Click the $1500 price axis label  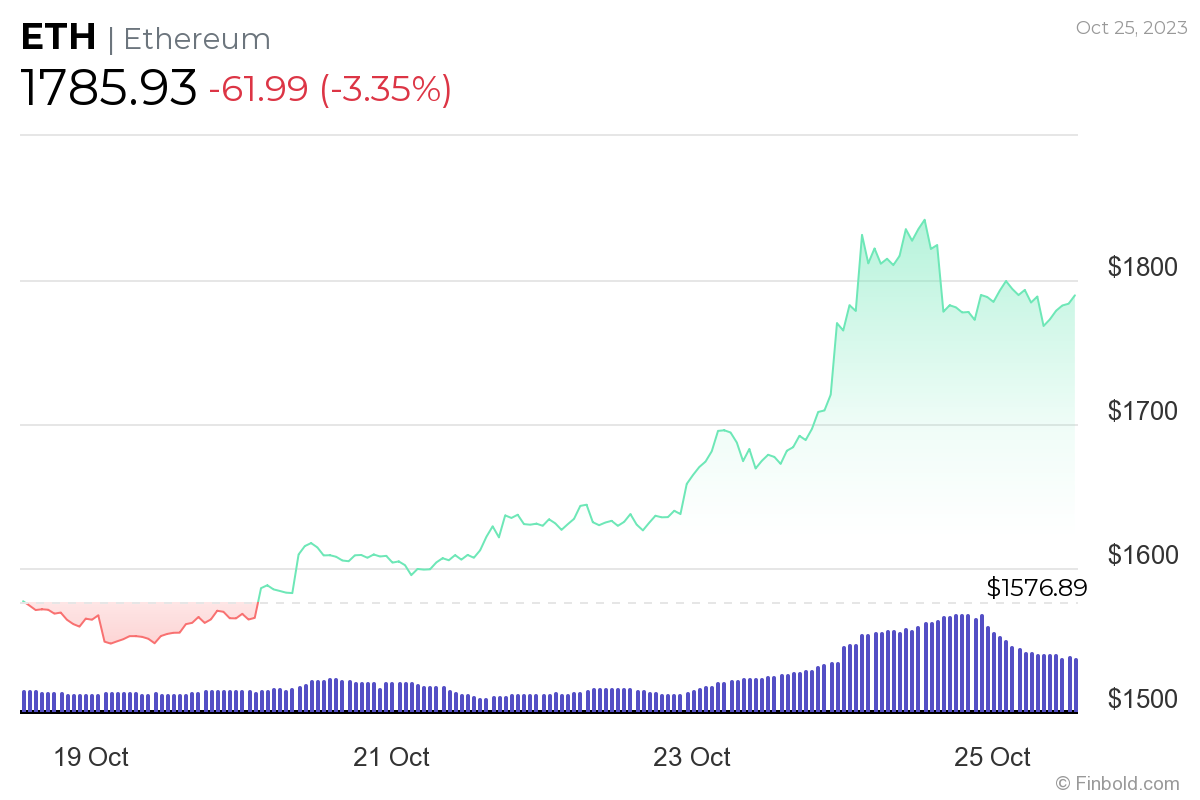1143,699
